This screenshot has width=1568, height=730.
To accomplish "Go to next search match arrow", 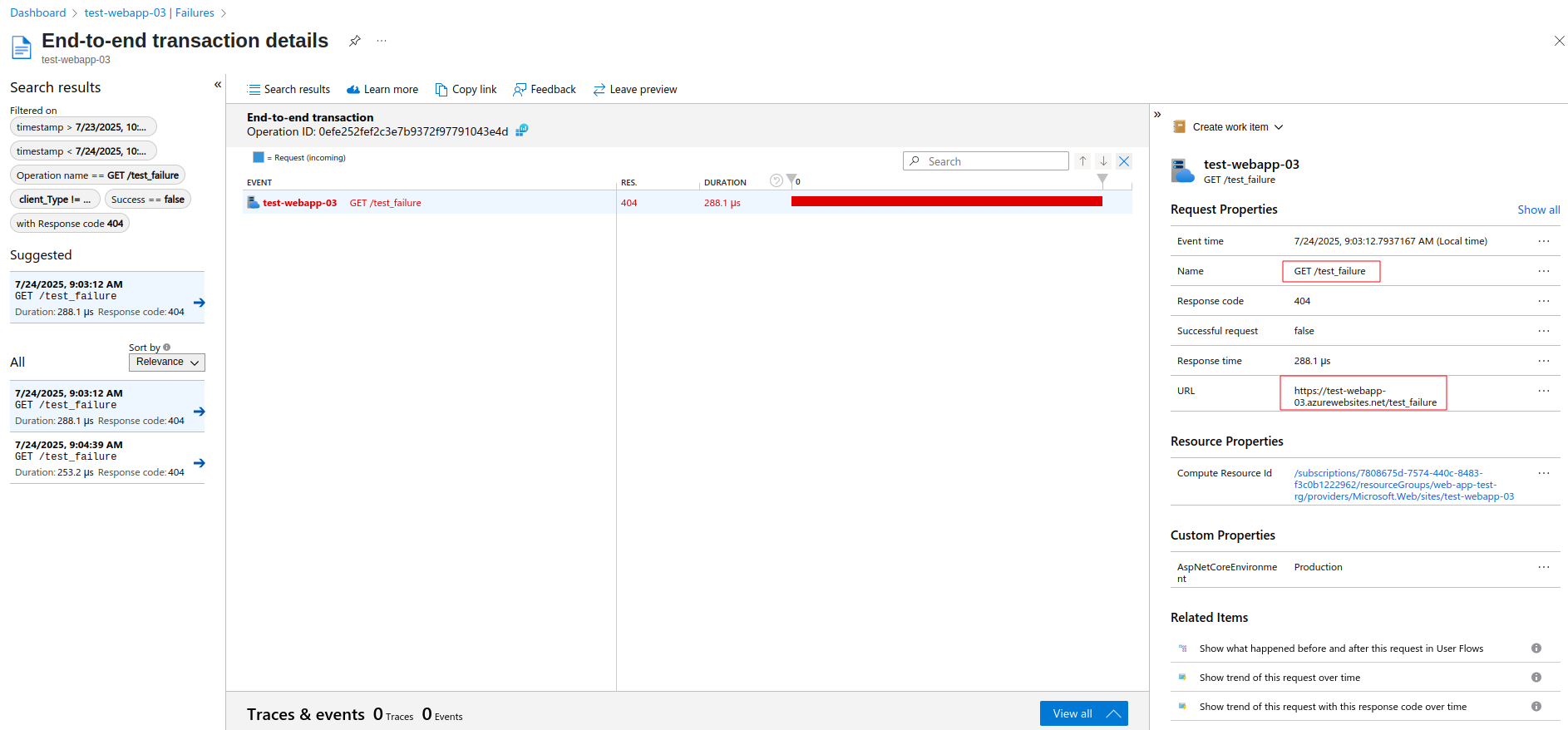I will [1103, 161].
